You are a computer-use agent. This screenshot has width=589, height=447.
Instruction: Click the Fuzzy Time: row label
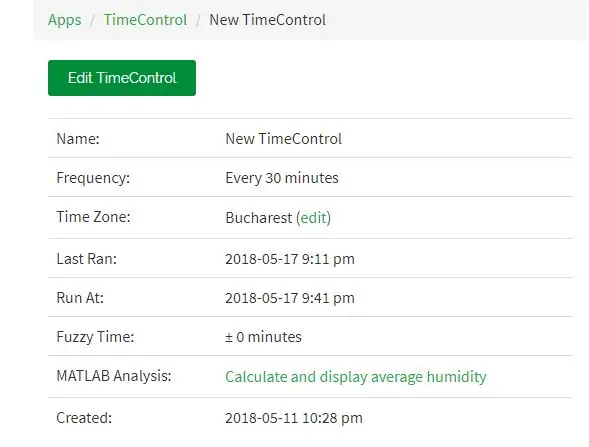tap(95, 337)
